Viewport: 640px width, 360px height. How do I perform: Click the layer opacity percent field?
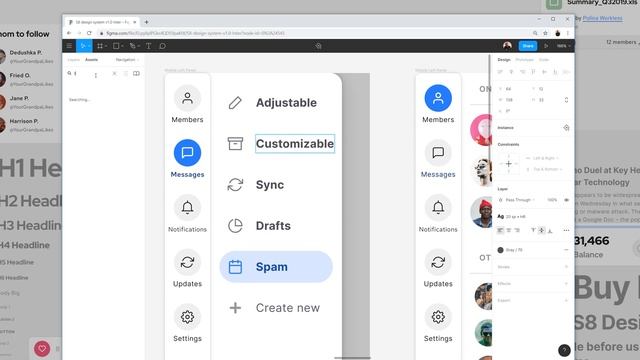[552, 200]
